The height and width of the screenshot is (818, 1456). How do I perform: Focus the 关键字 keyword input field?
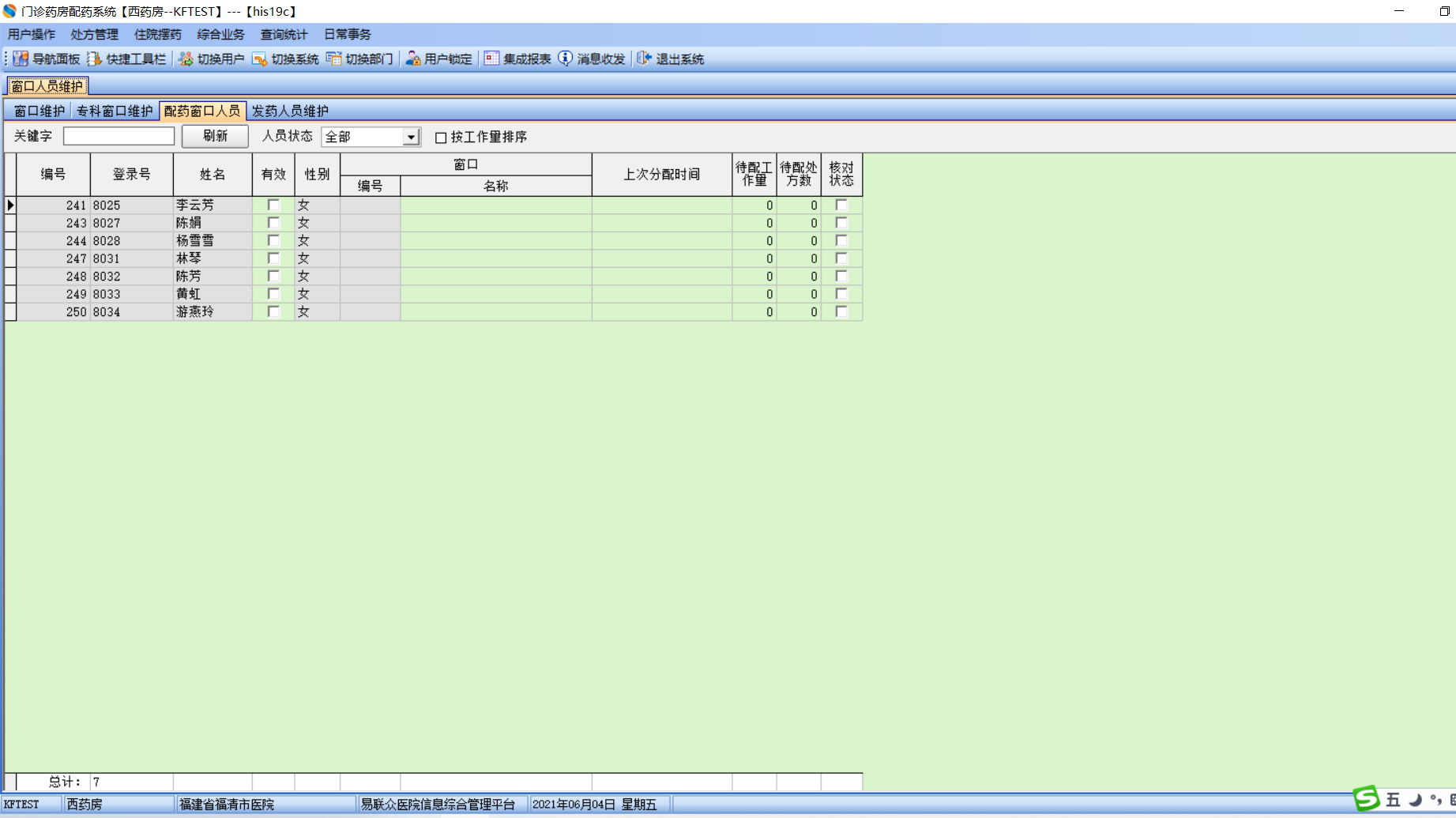pos(119,136)
